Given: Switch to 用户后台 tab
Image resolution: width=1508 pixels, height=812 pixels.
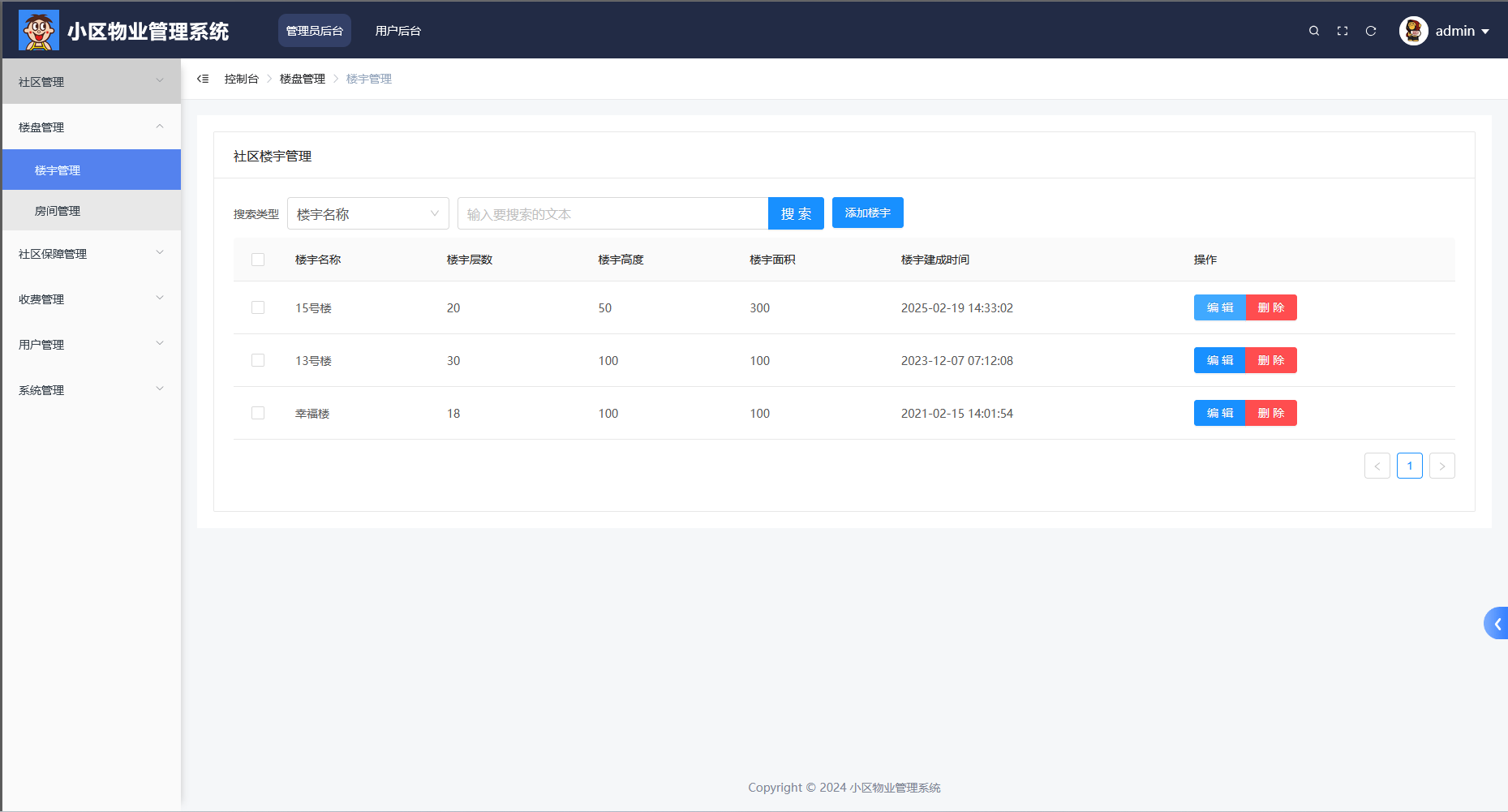Looking at the screenshot, I should coord(398,31).
